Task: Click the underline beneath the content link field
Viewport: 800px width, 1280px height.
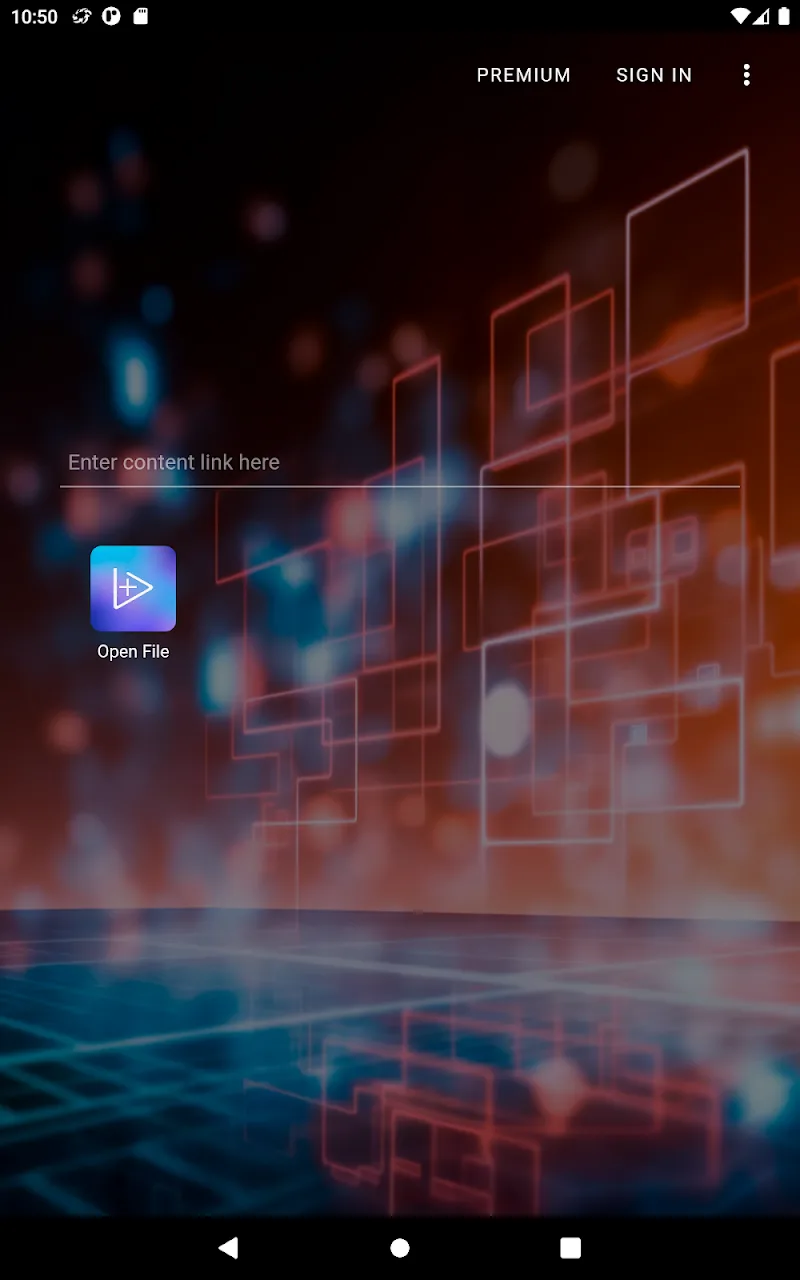Action: [x=400, y=486]
